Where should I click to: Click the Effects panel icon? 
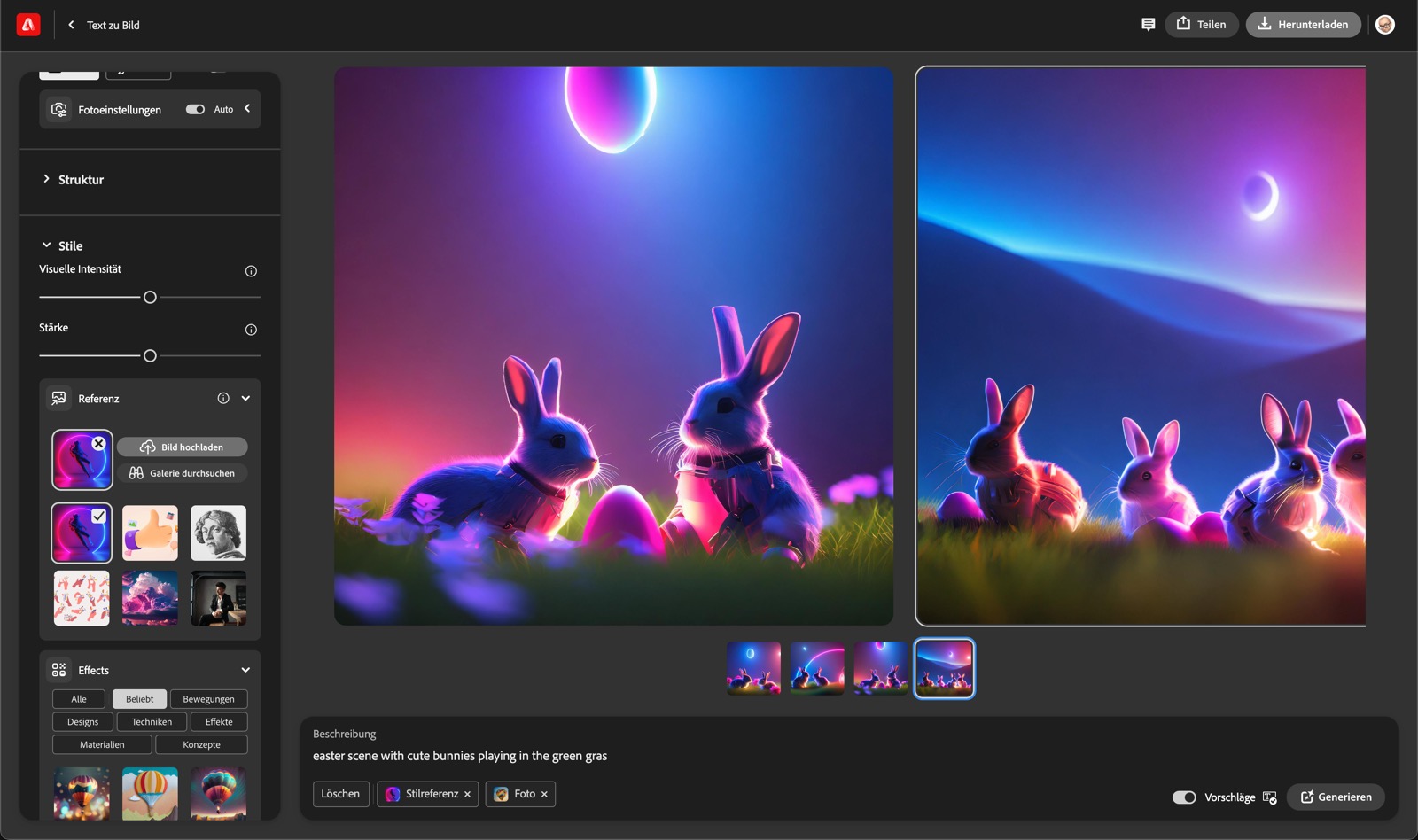pyautogui.click(x=59, y=670)
